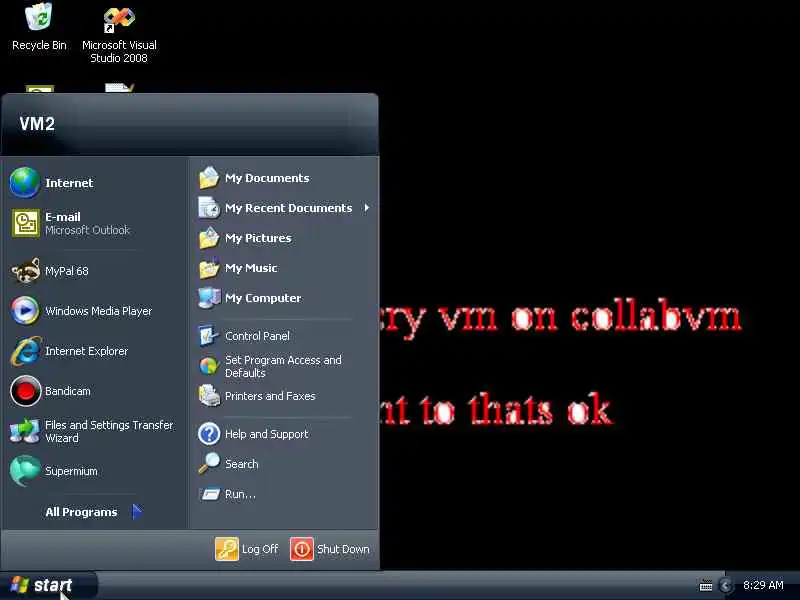Launch the Supermium browser icon
This screenshot has width=800, height=600.
click(24, 471)
